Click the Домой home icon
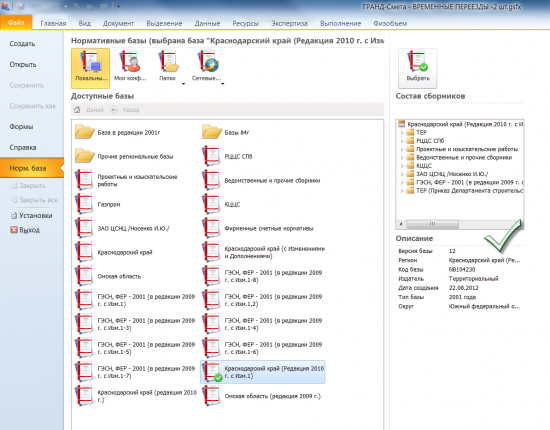 pos(77,110)
